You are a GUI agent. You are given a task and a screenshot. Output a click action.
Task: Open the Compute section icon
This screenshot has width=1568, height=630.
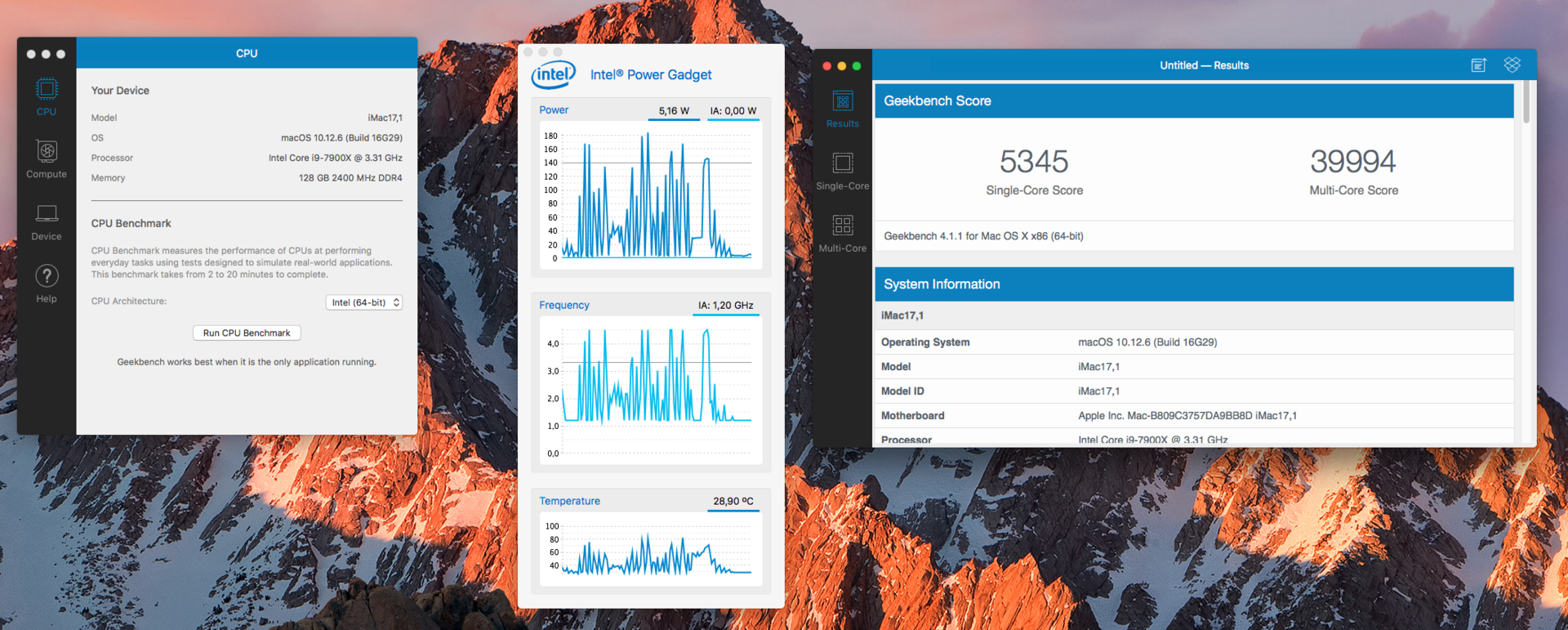coord(47,151)
